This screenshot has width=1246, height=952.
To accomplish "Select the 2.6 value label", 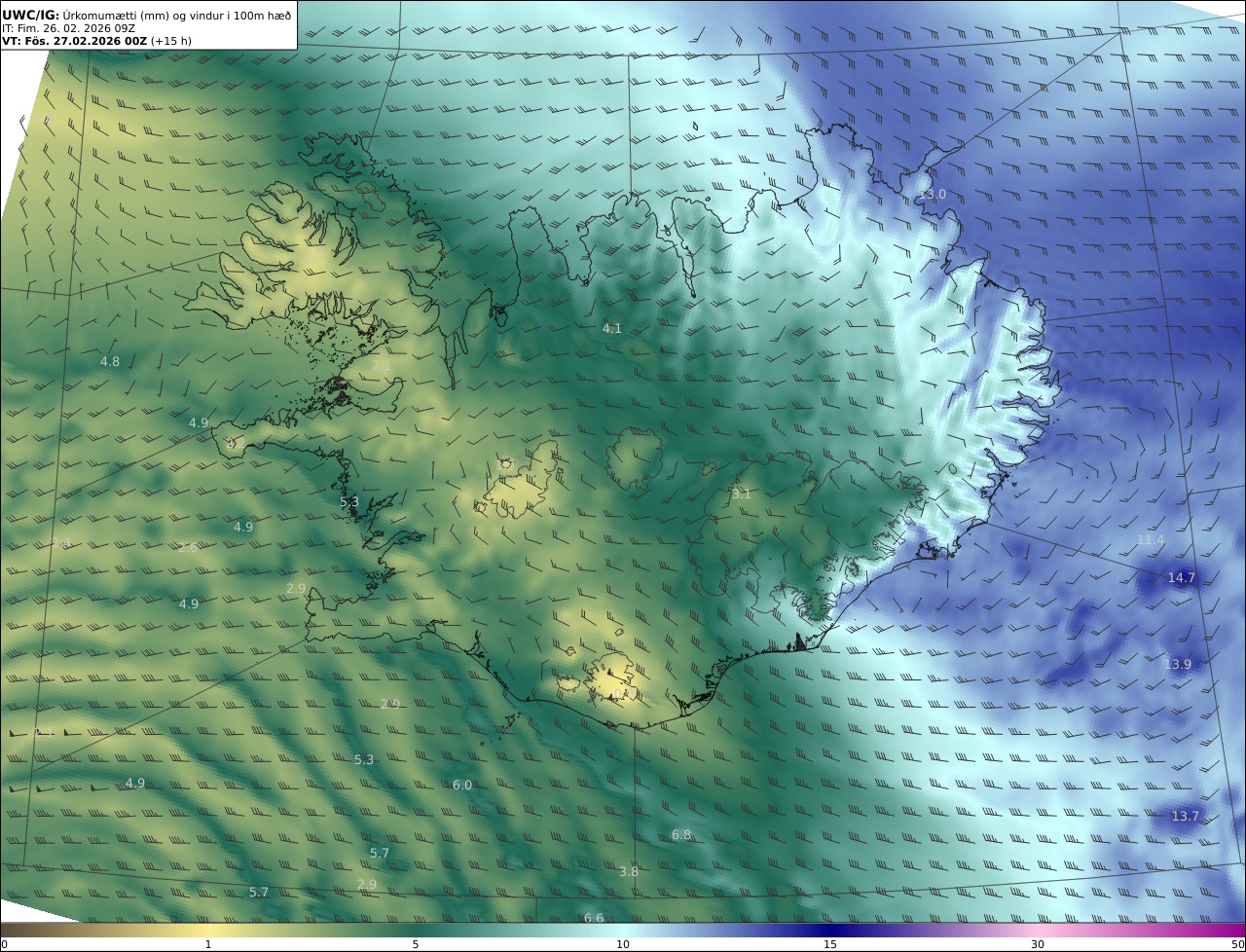I will pyautogui.click(x=188, y=548).
